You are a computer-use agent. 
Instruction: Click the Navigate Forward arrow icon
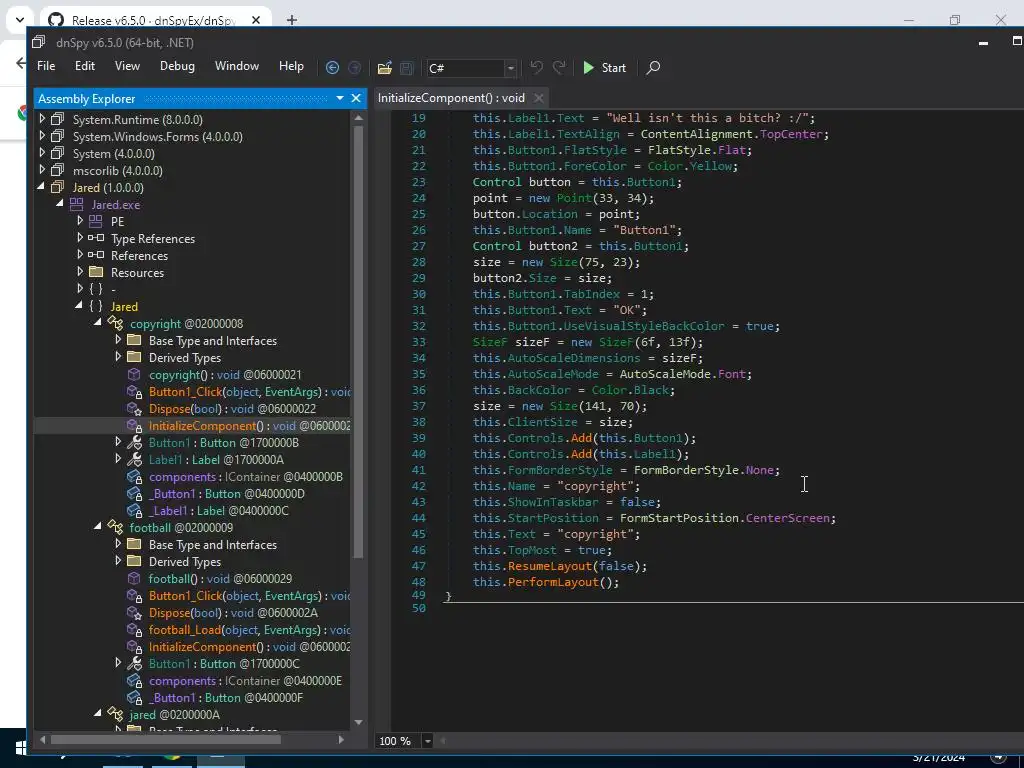(355, 67)
